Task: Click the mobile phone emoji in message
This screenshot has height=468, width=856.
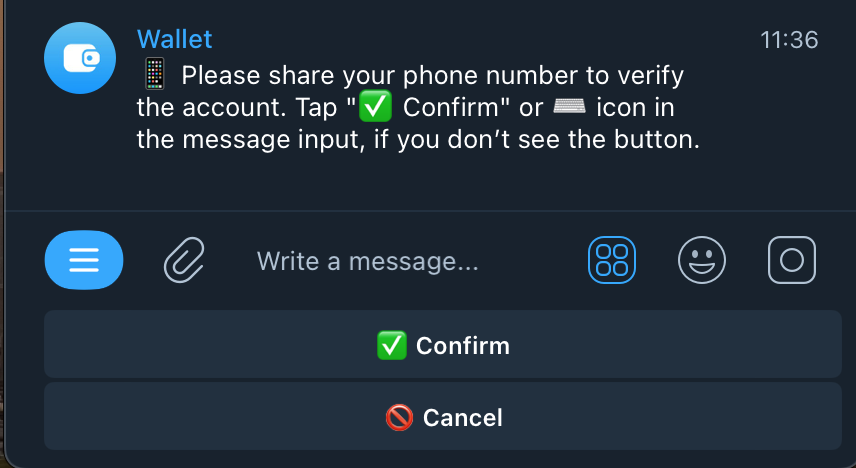Action: [x=154, y=75]
